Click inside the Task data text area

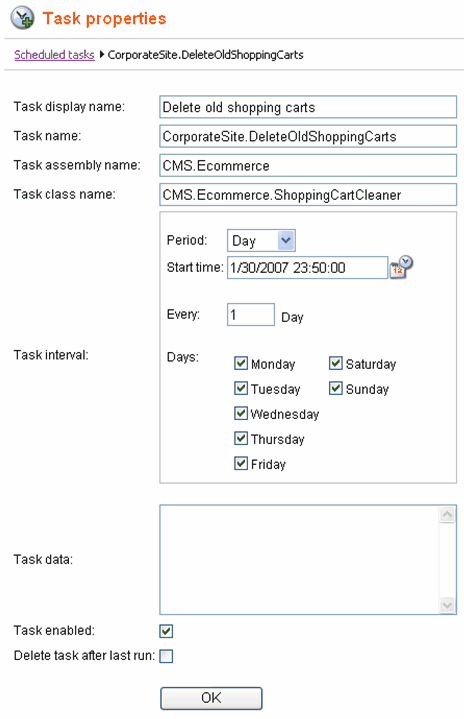point(299,559)
